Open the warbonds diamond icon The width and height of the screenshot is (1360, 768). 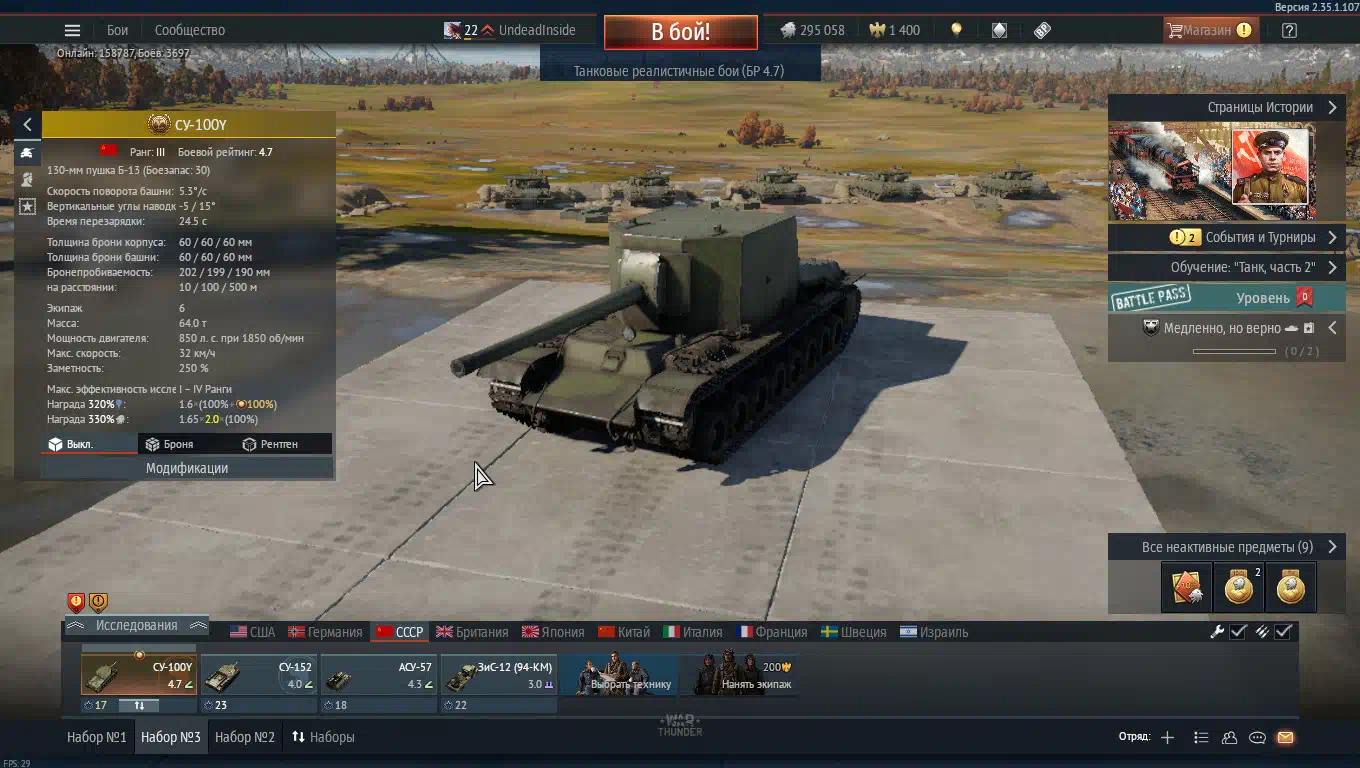(x=999, y=30)
